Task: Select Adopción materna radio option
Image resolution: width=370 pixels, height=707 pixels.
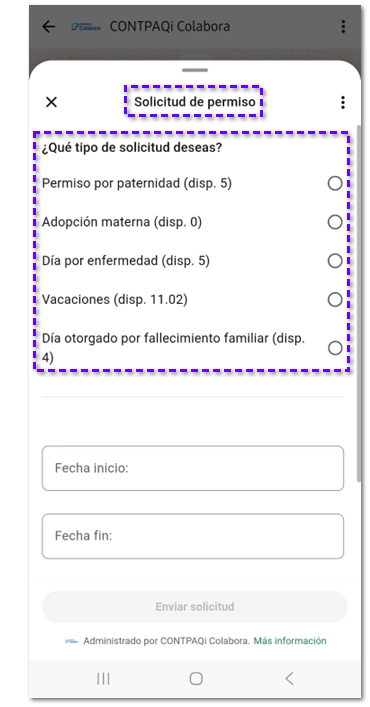Action: coord(335,222)
